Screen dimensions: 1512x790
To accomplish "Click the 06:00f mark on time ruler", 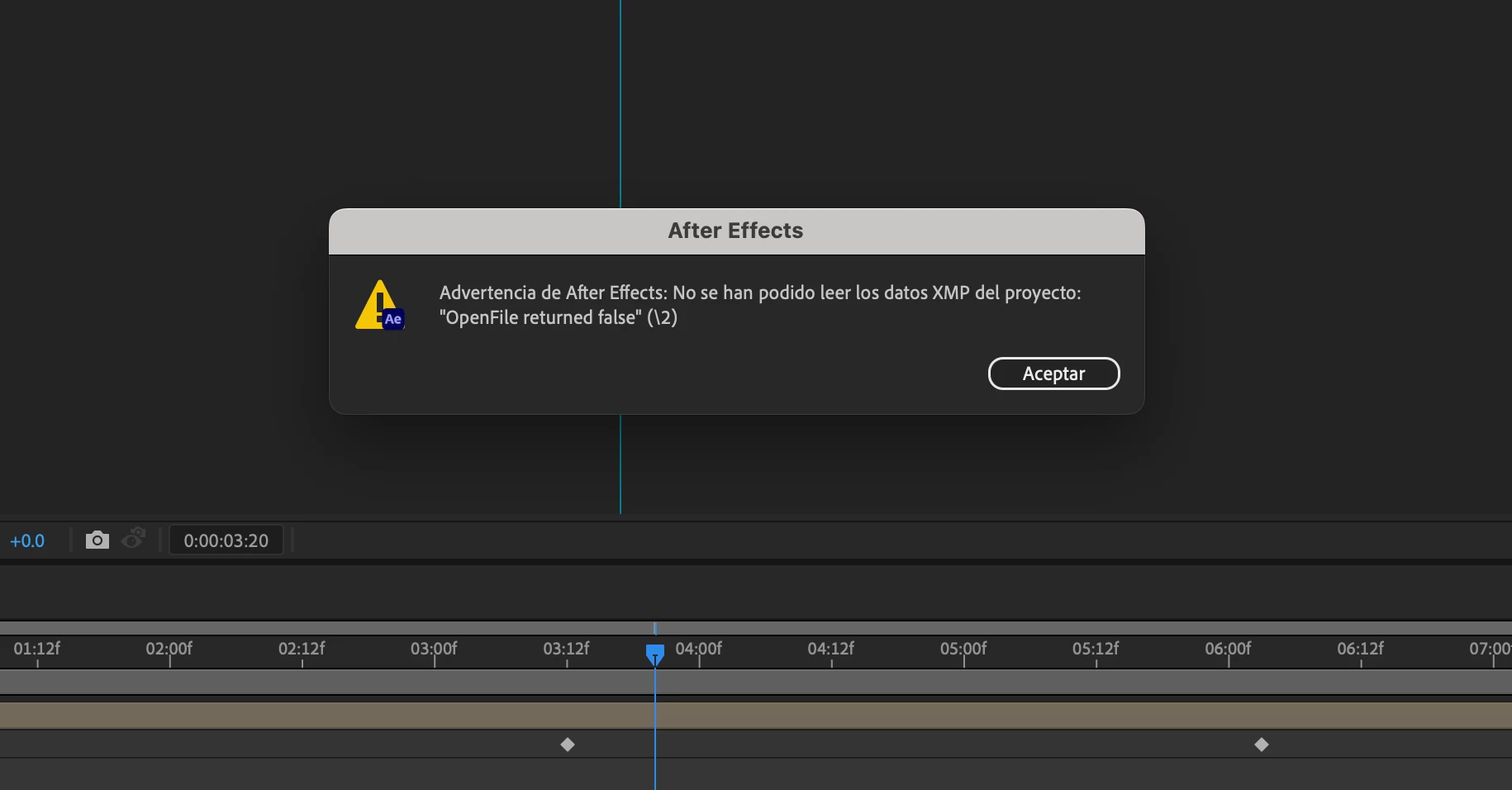I will pyautogui.click(x=1228, y=649).
